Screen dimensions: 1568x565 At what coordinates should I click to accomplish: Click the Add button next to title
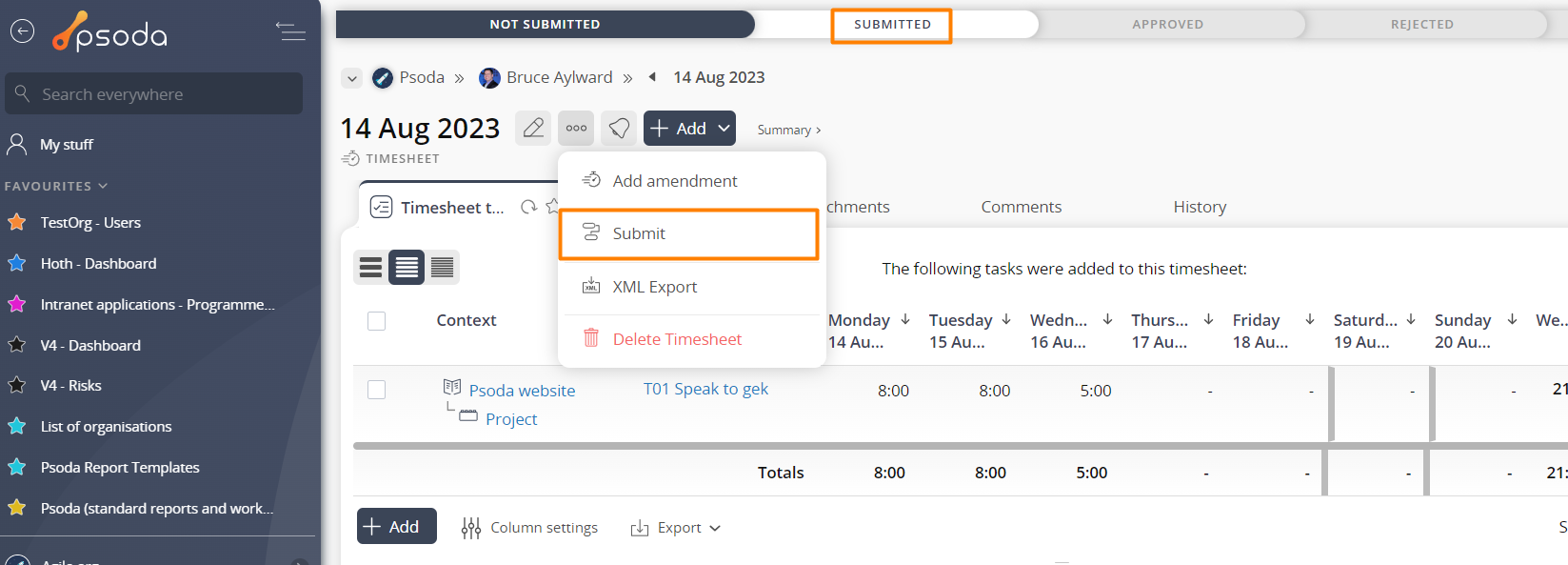[x=689, y=128]
